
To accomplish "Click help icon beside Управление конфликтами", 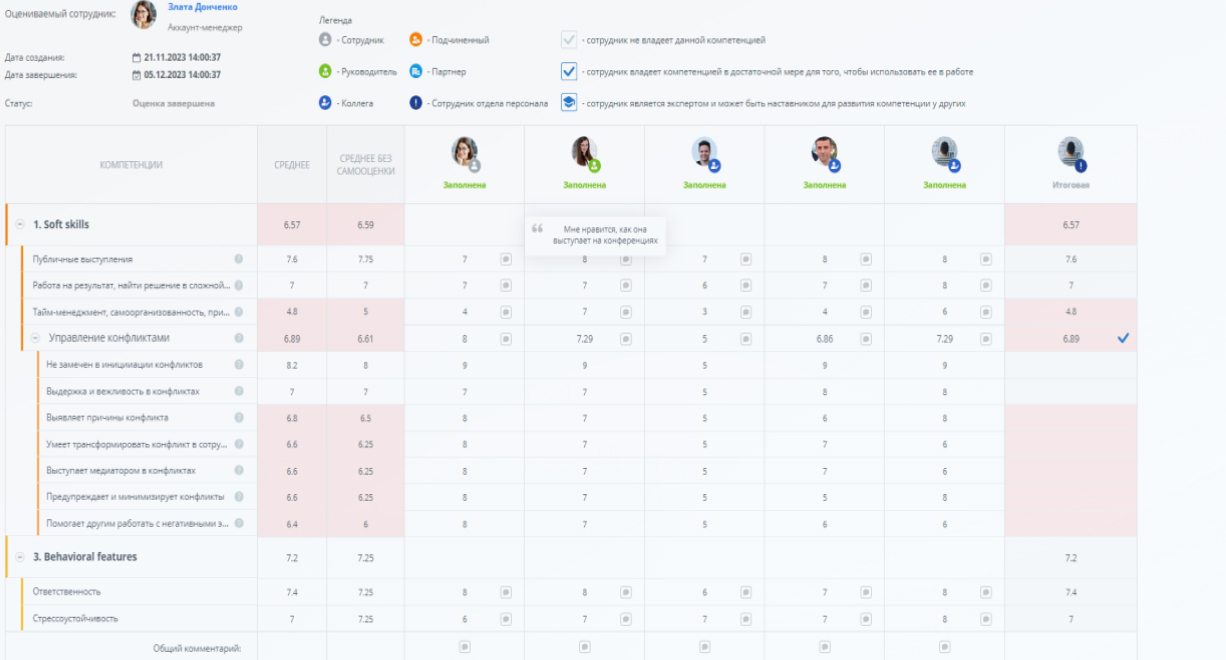I will coord(239,338).
